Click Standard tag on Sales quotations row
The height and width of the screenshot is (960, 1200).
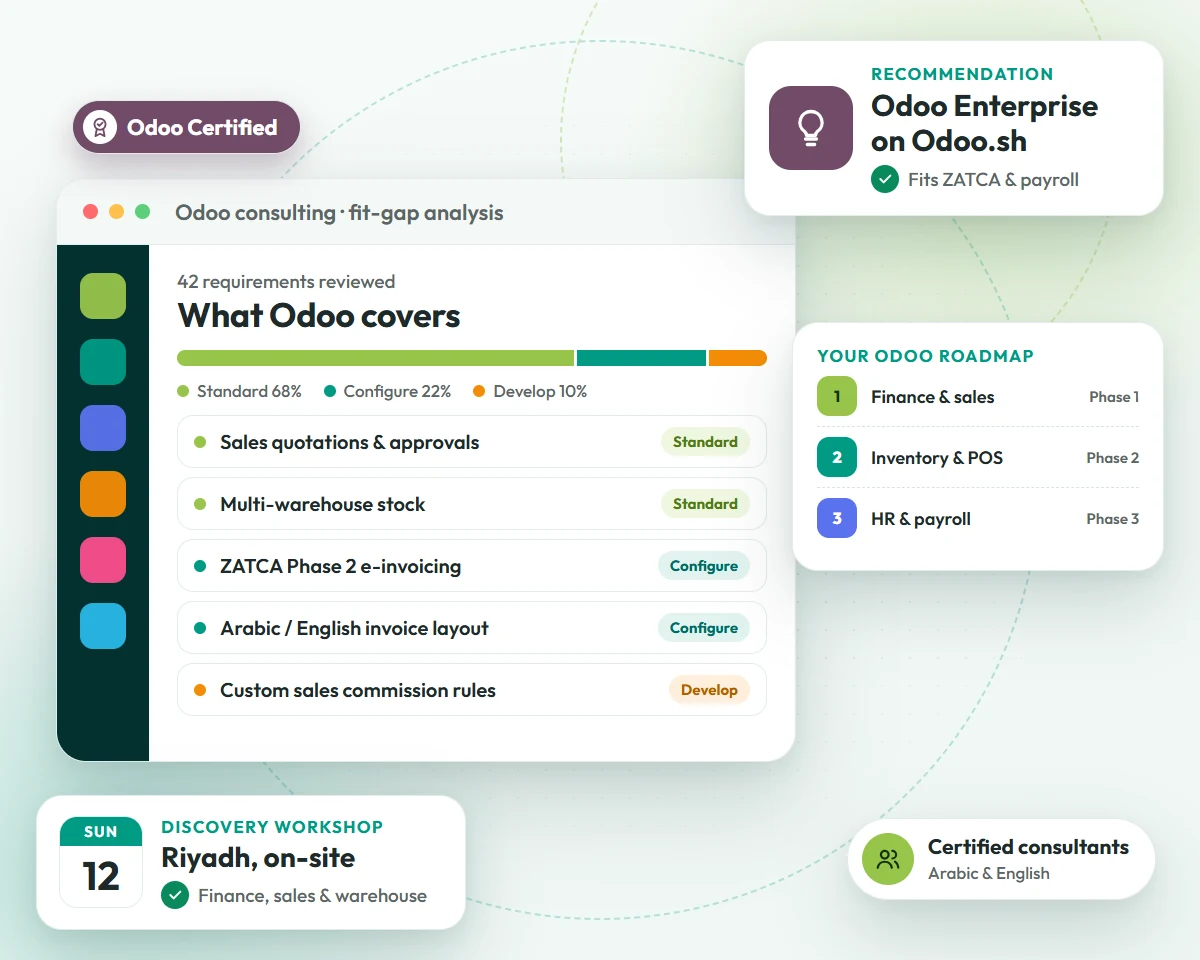pyautogui.click(x=705, y=442)
